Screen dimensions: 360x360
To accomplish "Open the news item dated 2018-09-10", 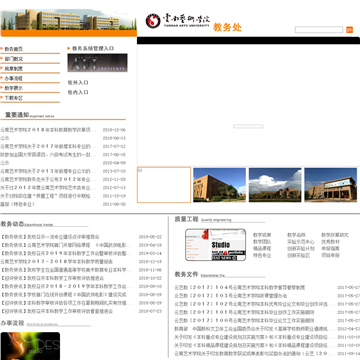I will (66, 286).
